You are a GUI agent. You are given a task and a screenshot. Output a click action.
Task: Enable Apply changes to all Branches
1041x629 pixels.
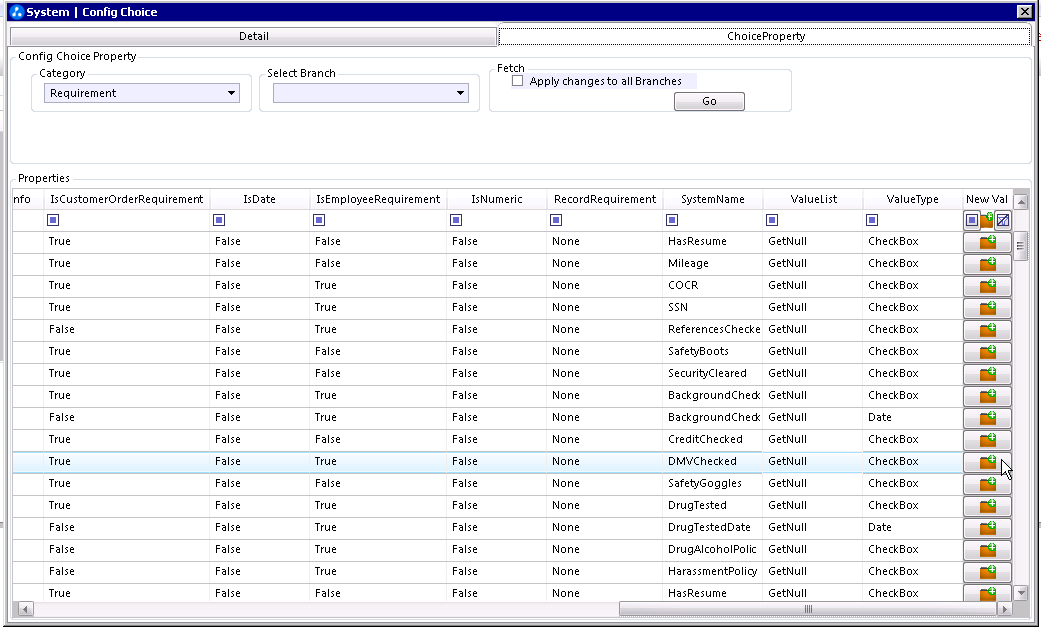coord(518,81)
